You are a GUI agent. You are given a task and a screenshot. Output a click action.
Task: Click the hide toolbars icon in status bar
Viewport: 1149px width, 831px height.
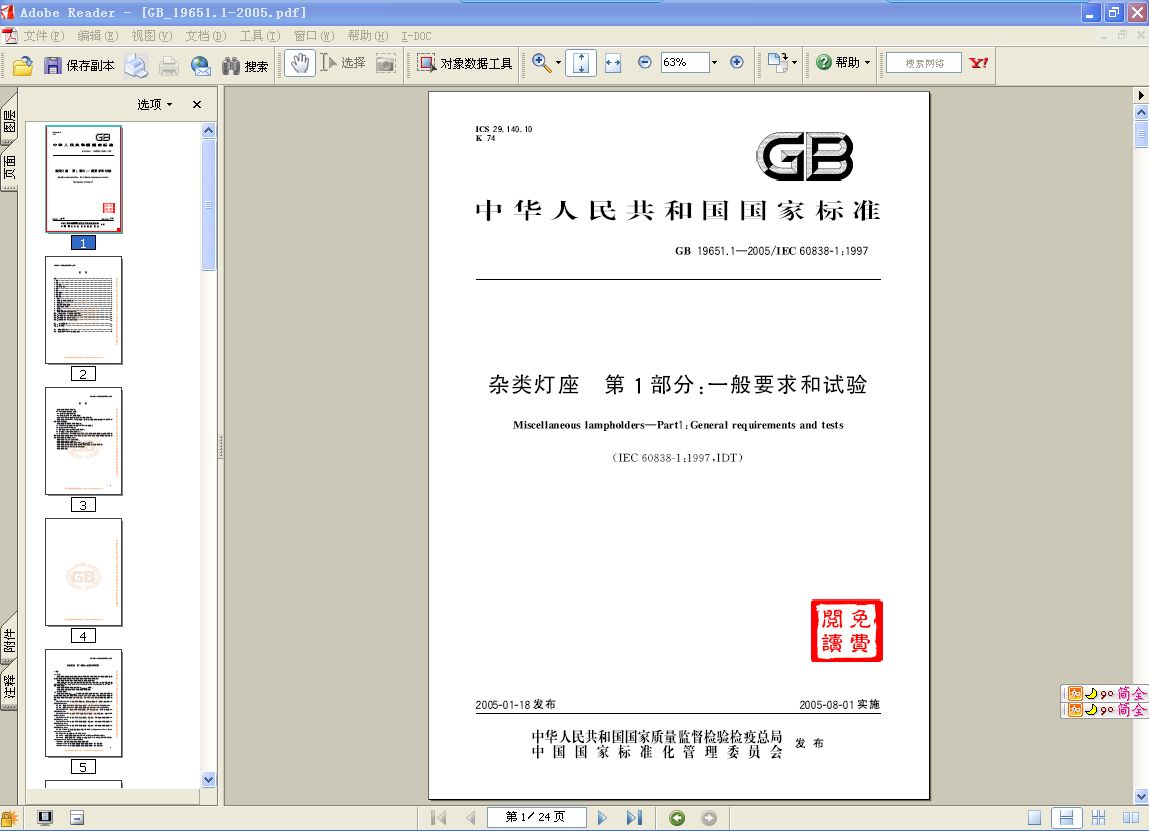click(x=77, y=817)
